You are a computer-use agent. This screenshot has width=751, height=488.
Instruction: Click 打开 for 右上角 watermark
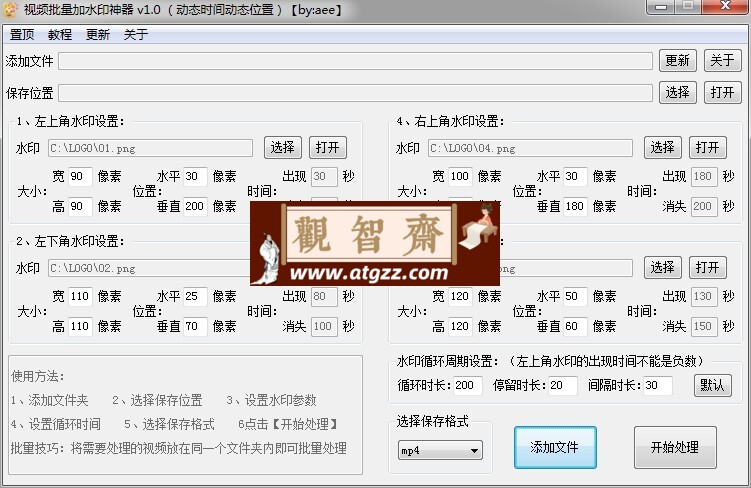(707, 147)
